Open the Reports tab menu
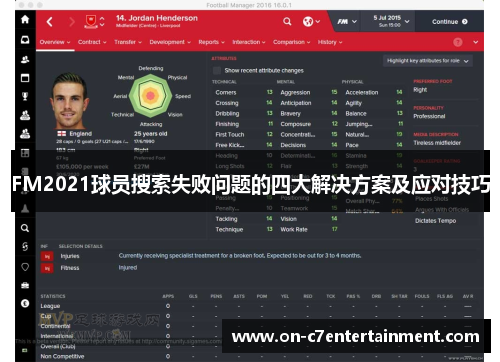 click(x=212, y=42)
